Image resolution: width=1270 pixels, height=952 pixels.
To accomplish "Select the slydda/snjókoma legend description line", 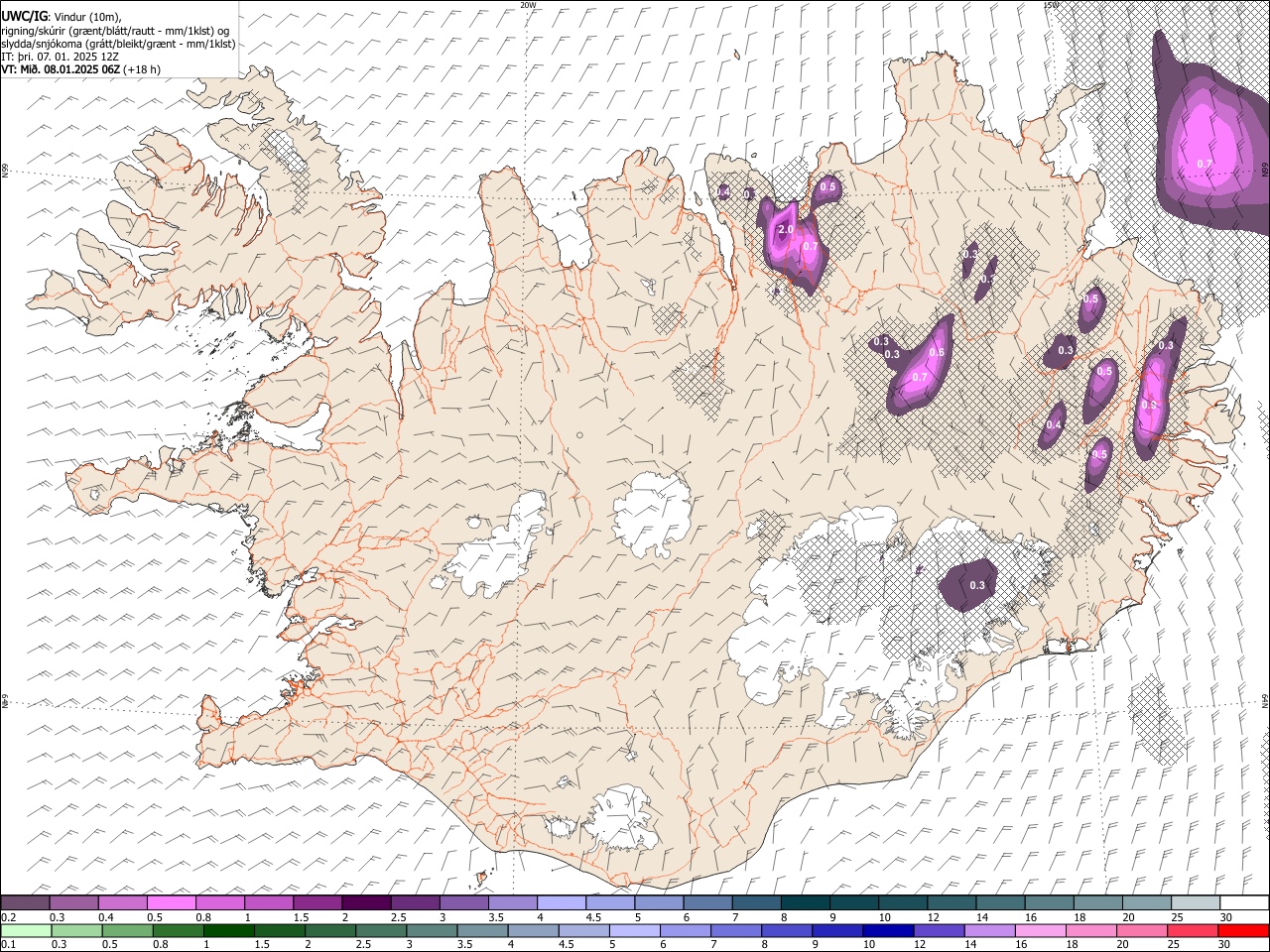I will click(118, 44).
